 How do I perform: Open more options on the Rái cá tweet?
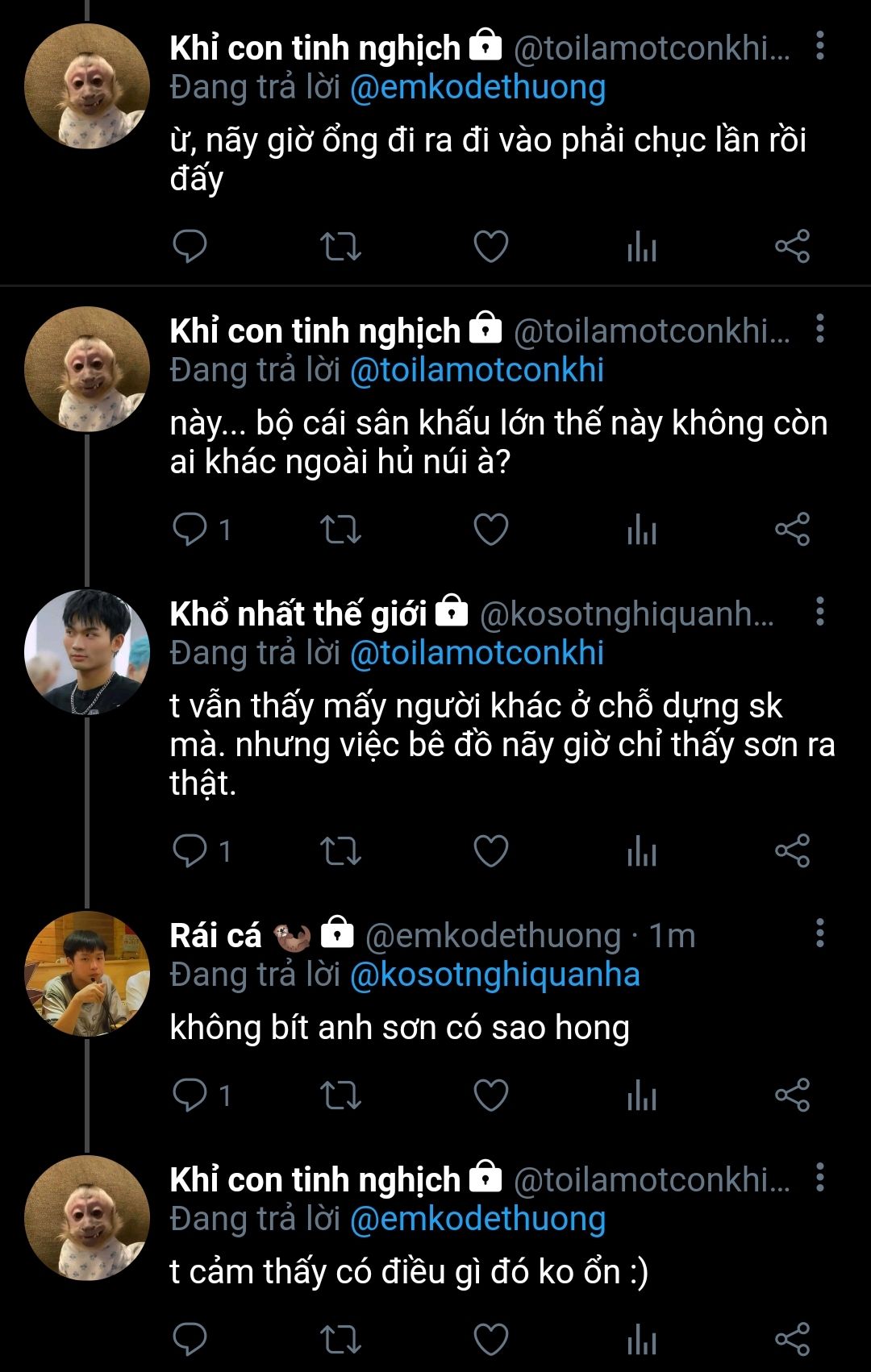[819, 933]
